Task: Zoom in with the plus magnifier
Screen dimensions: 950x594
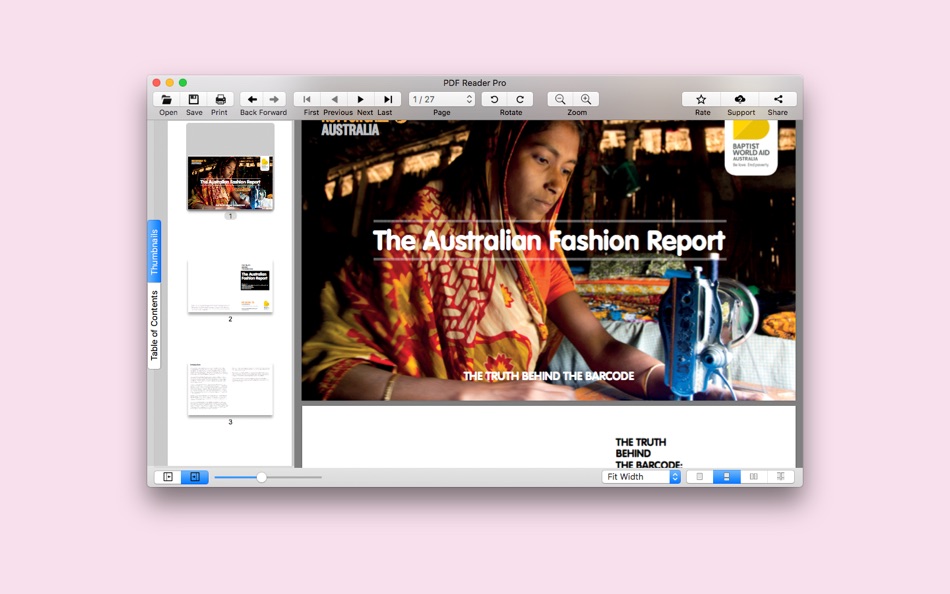Action: [x=586, y=99]
